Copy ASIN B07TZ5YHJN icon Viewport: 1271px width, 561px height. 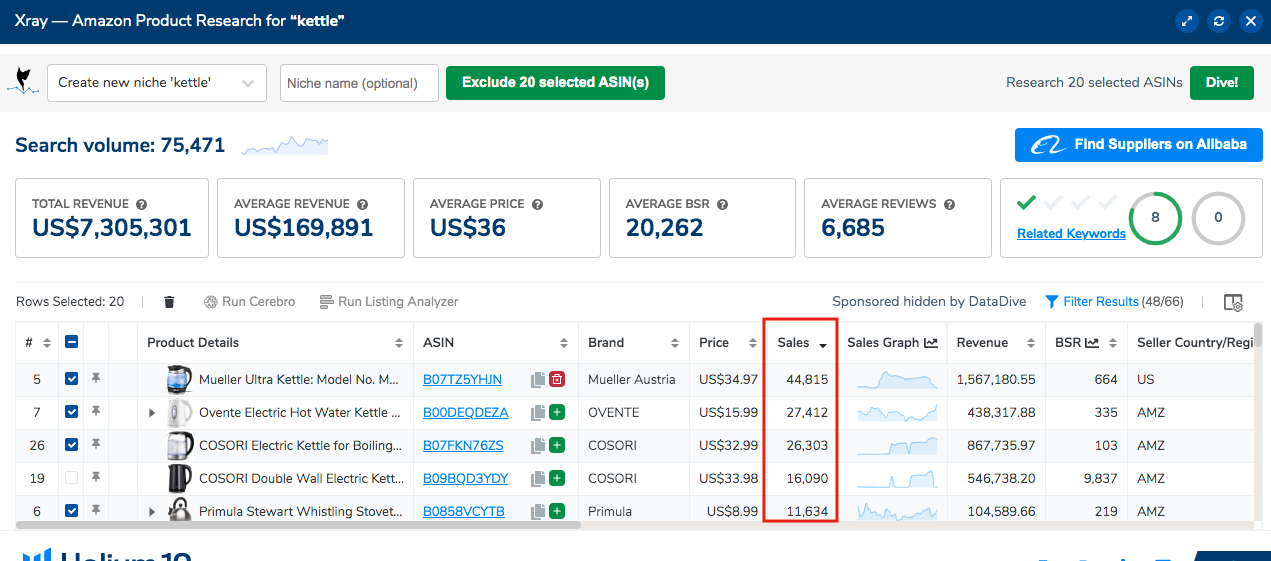538,380
